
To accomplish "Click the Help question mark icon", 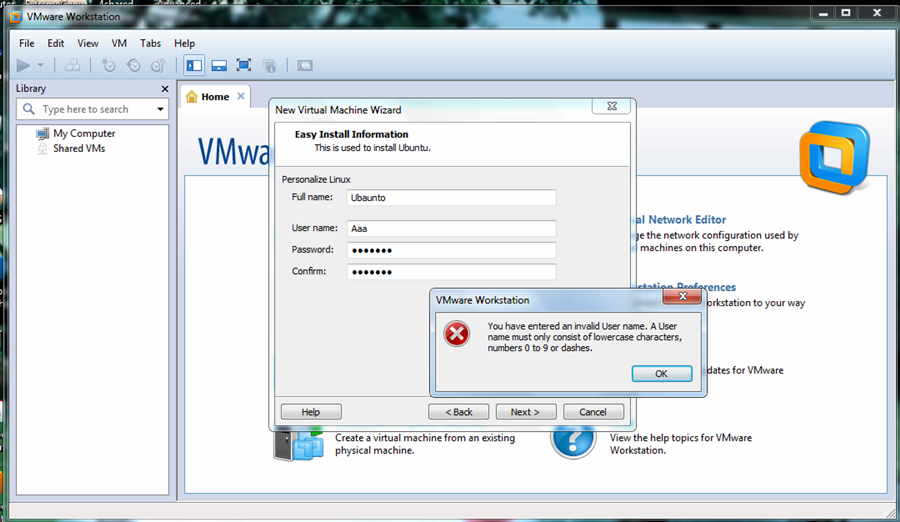I will (573, 442).
